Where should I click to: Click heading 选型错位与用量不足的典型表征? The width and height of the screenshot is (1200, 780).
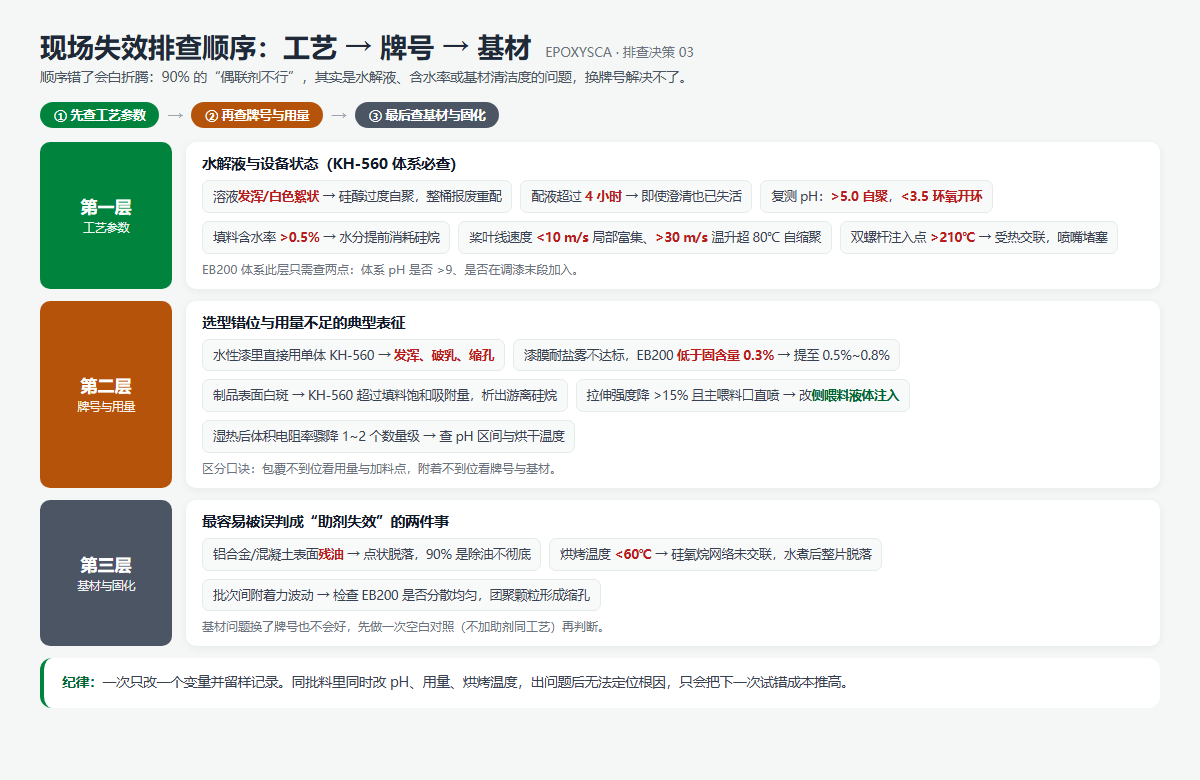pyautogui.click(x=303, y=323)
